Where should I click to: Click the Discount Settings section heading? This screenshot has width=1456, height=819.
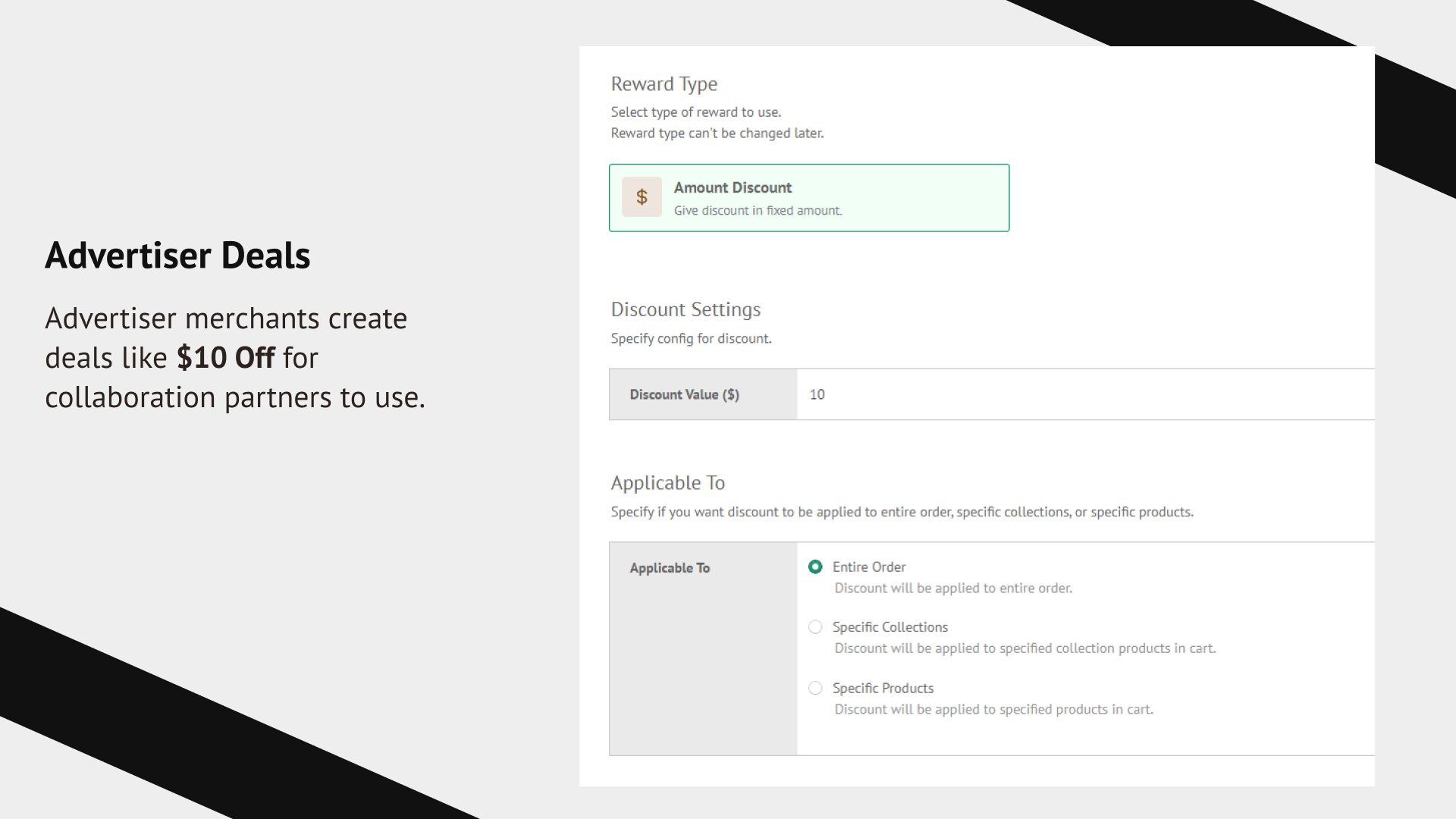coord(686,309)
